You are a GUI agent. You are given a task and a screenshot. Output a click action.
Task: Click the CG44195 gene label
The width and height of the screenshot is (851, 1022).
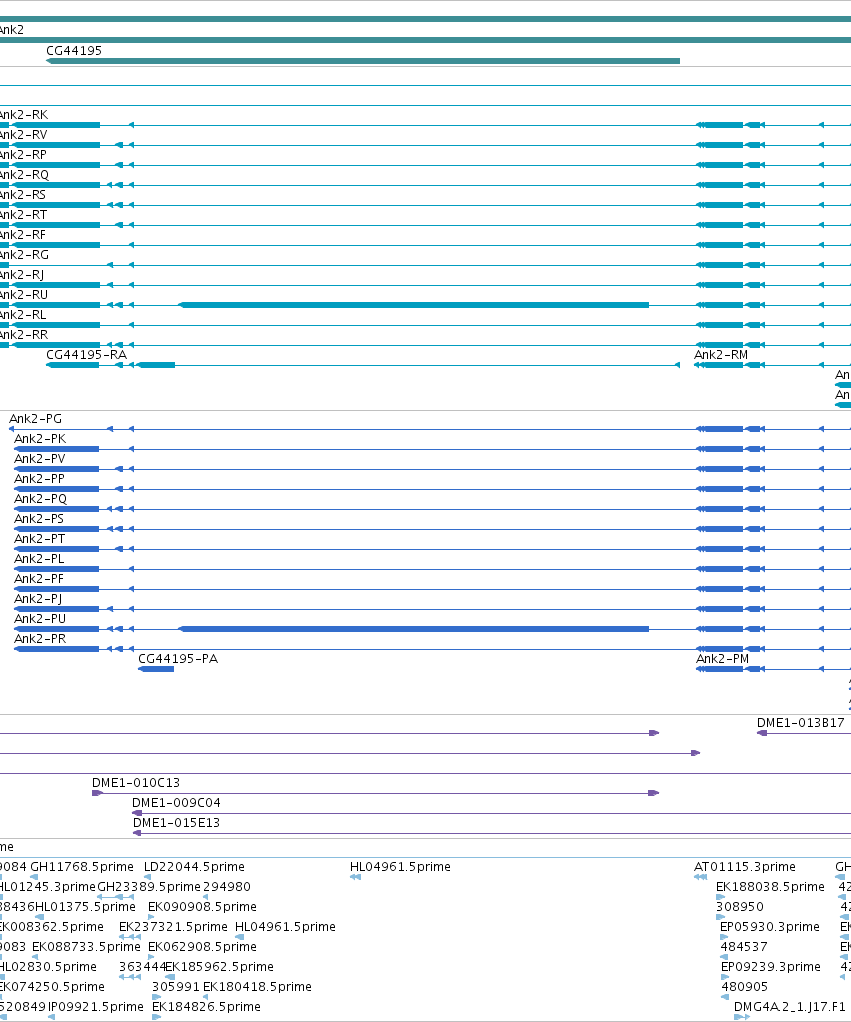[74, 51]
